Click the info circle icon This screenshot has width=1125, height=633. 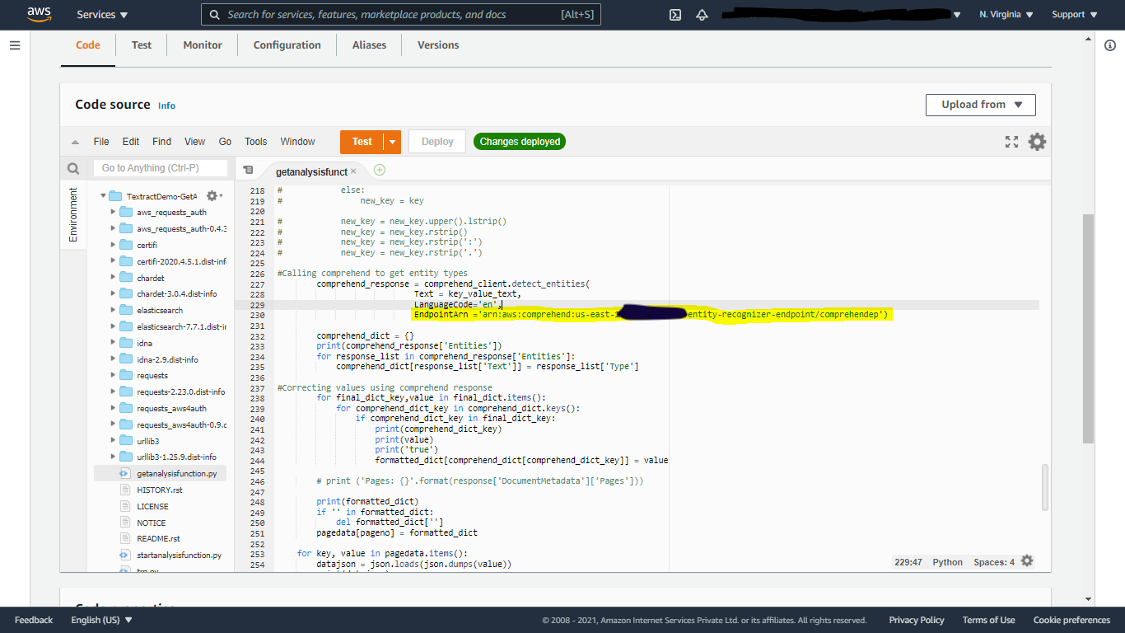(x=1110, y=44)
